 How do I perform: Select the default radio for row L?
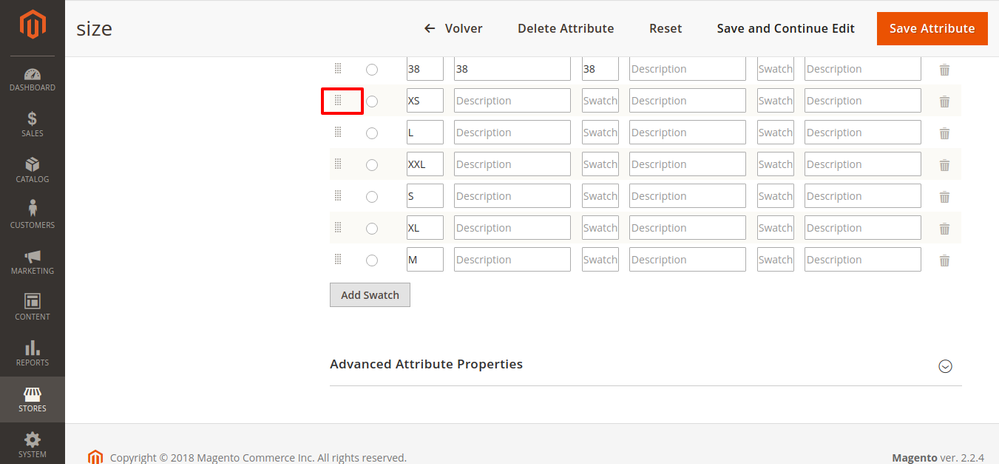coord(372,133)
